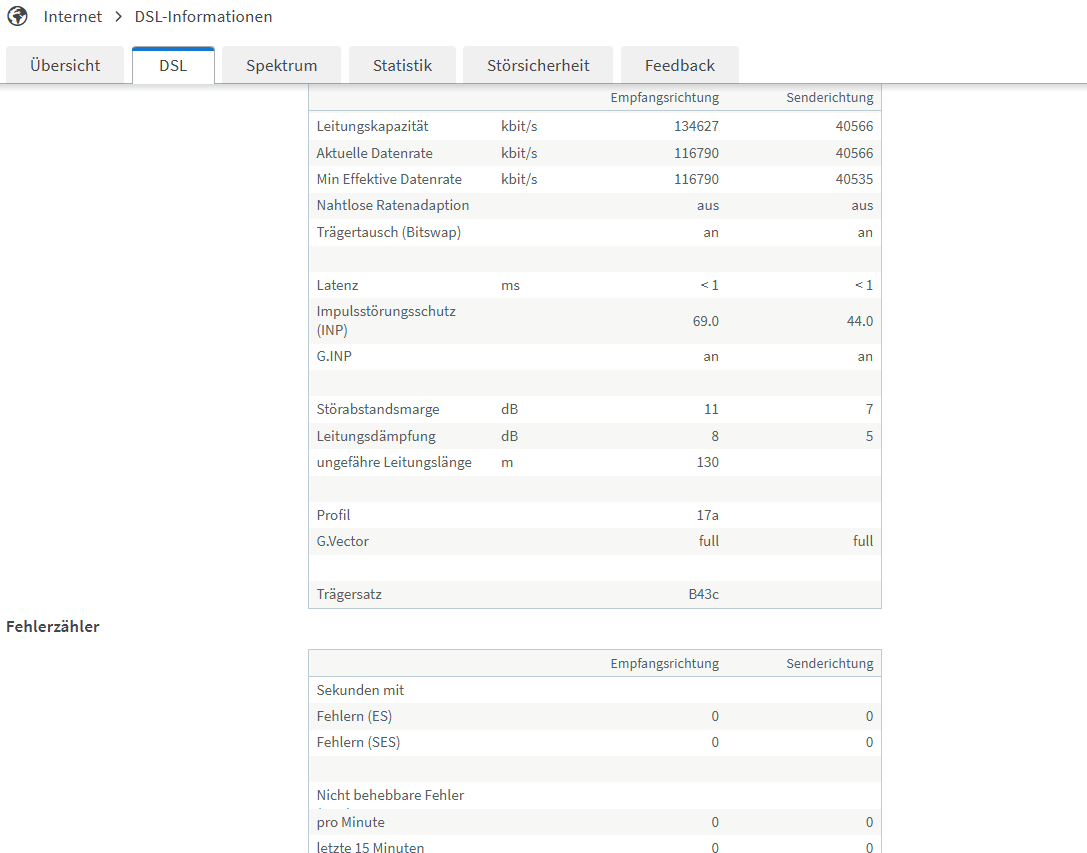Click the Leitungsdämpfung label
Screen dimensions: 1087x853
[376, 436]
